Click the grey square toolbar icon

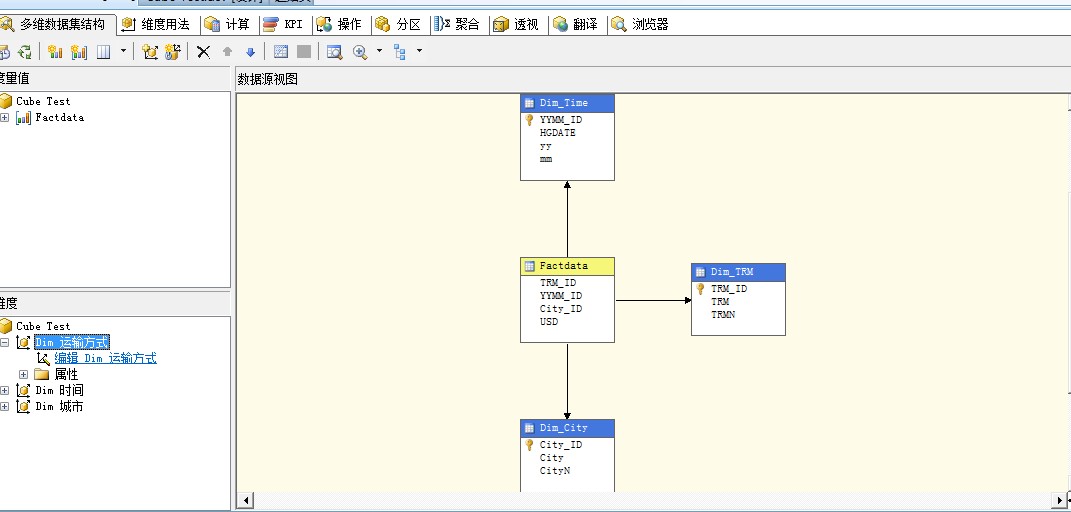[x=304, y=52]
